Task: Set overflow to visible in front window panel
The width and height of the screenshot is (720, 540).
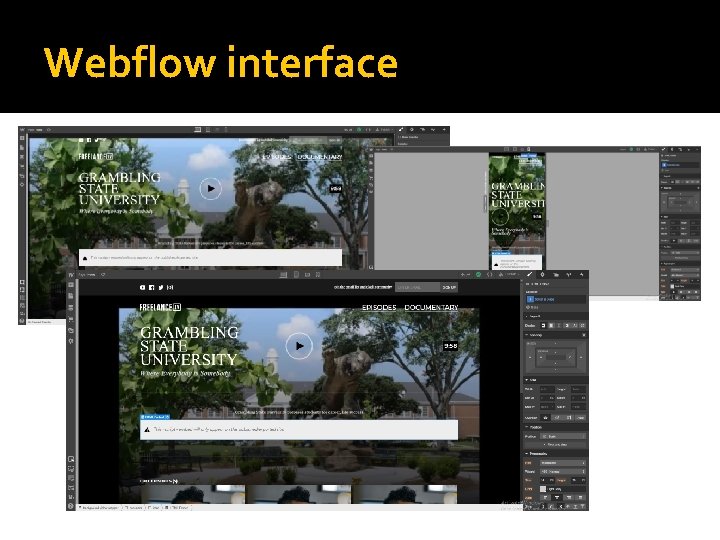Action: (546, 418)
